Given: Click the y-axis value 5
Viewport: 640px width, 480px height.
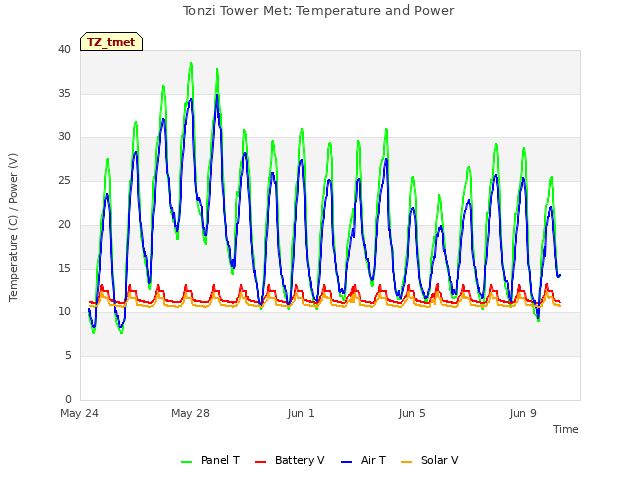Looking at the screenshot, I should click(x=68, y=356).
